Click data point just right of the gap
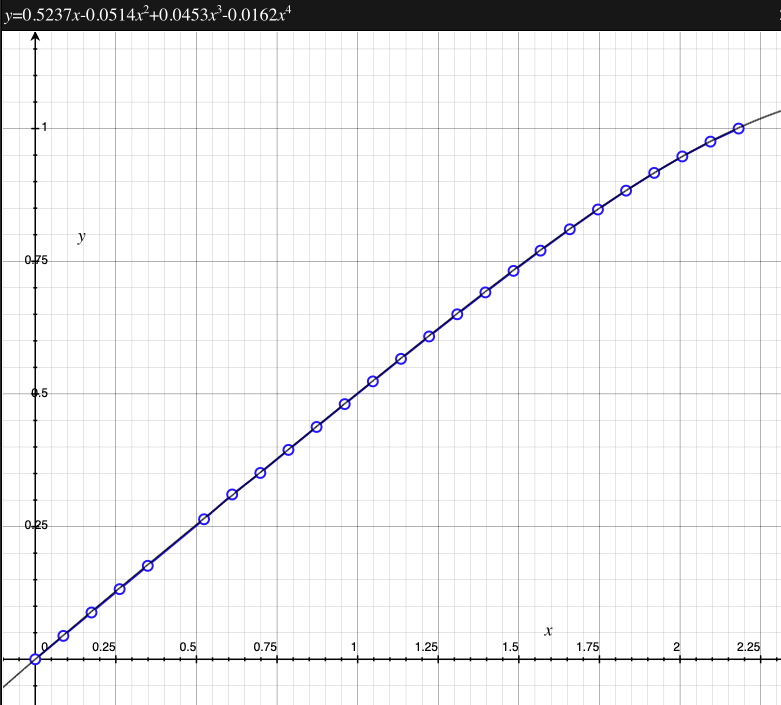Viewport: 781px width, 705px height. click(204, 519)
